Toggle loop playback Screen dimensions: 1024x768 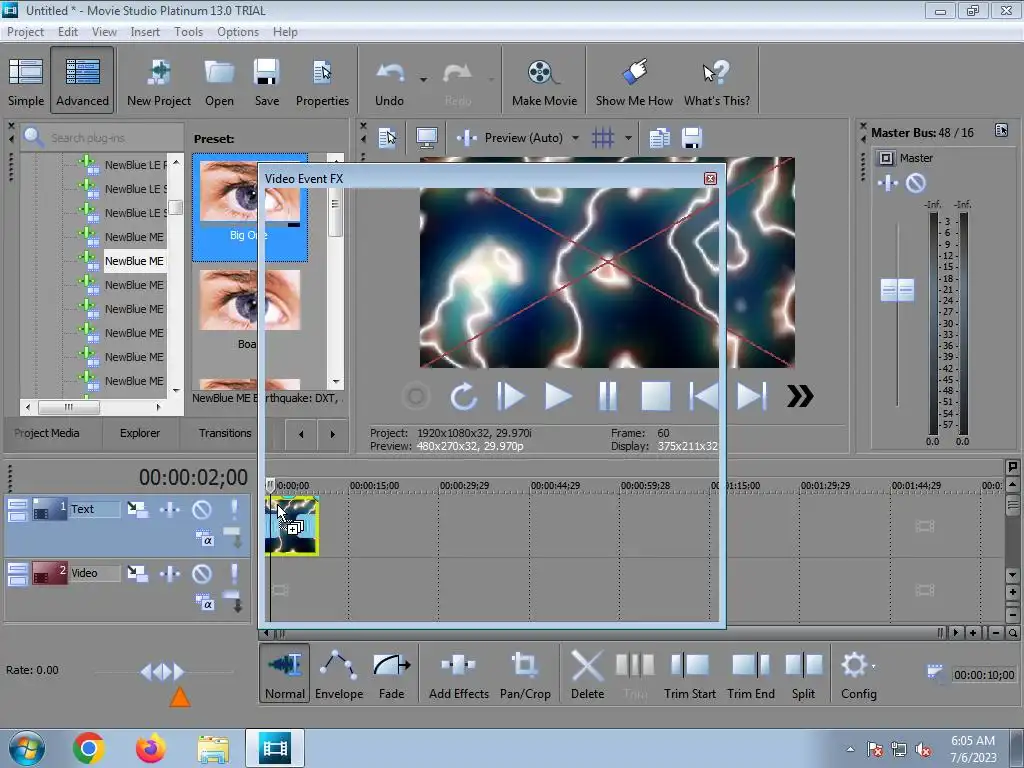click(463, 396)
